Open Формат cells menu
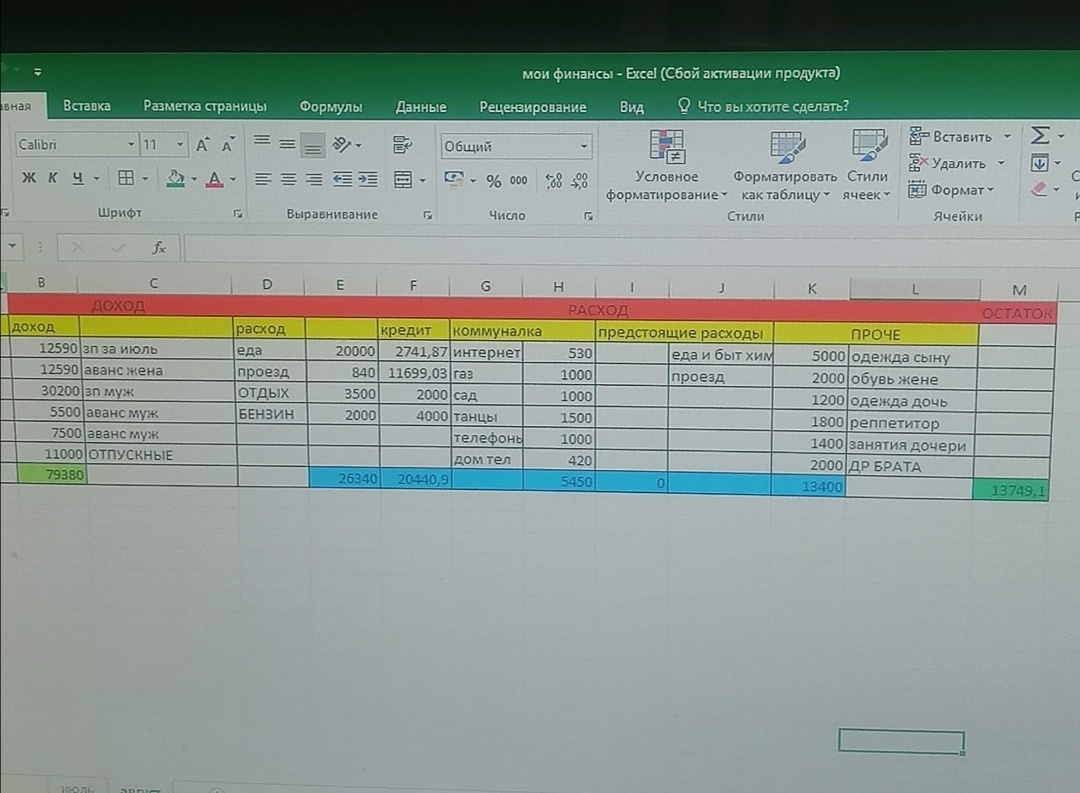1080x793 pixels. click(951, 189)
